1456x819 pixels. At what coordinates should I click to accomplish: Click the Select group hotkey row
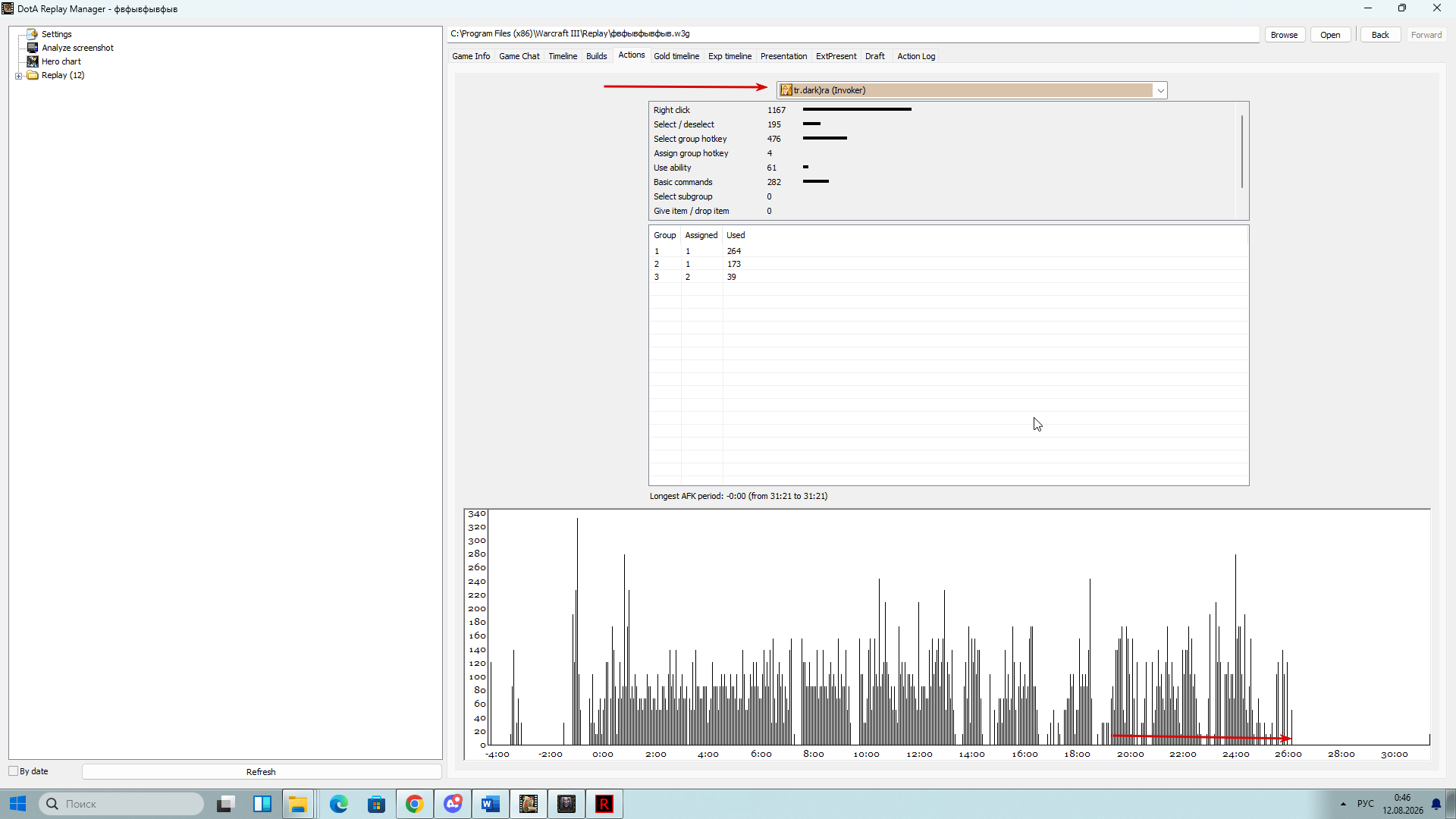pos(943,139)
